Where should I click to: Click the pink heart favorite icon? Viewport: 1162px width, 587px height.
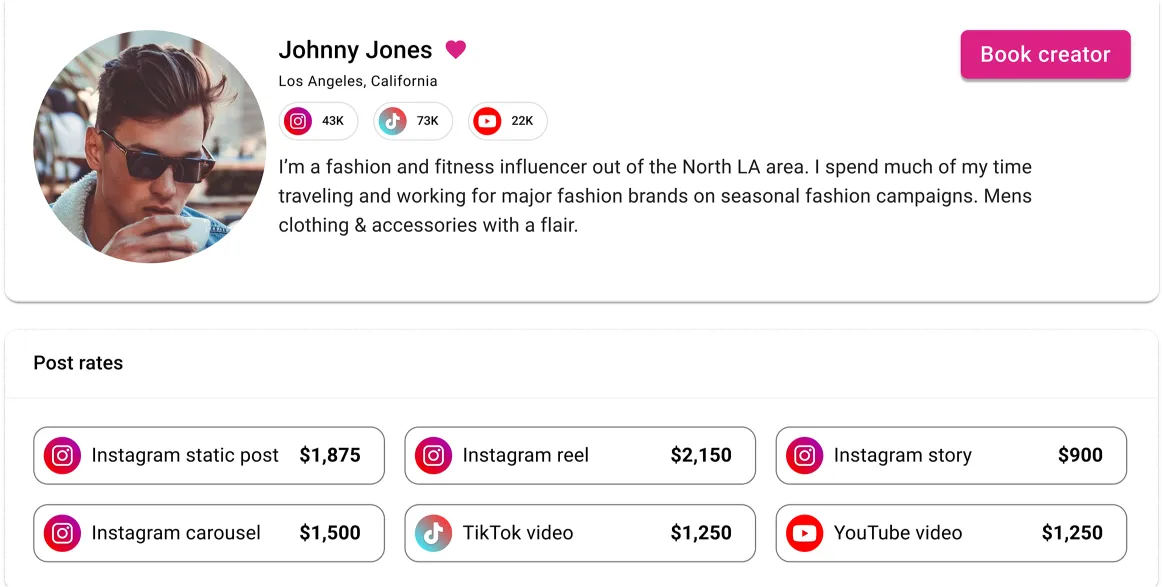(x=456, y=50)
